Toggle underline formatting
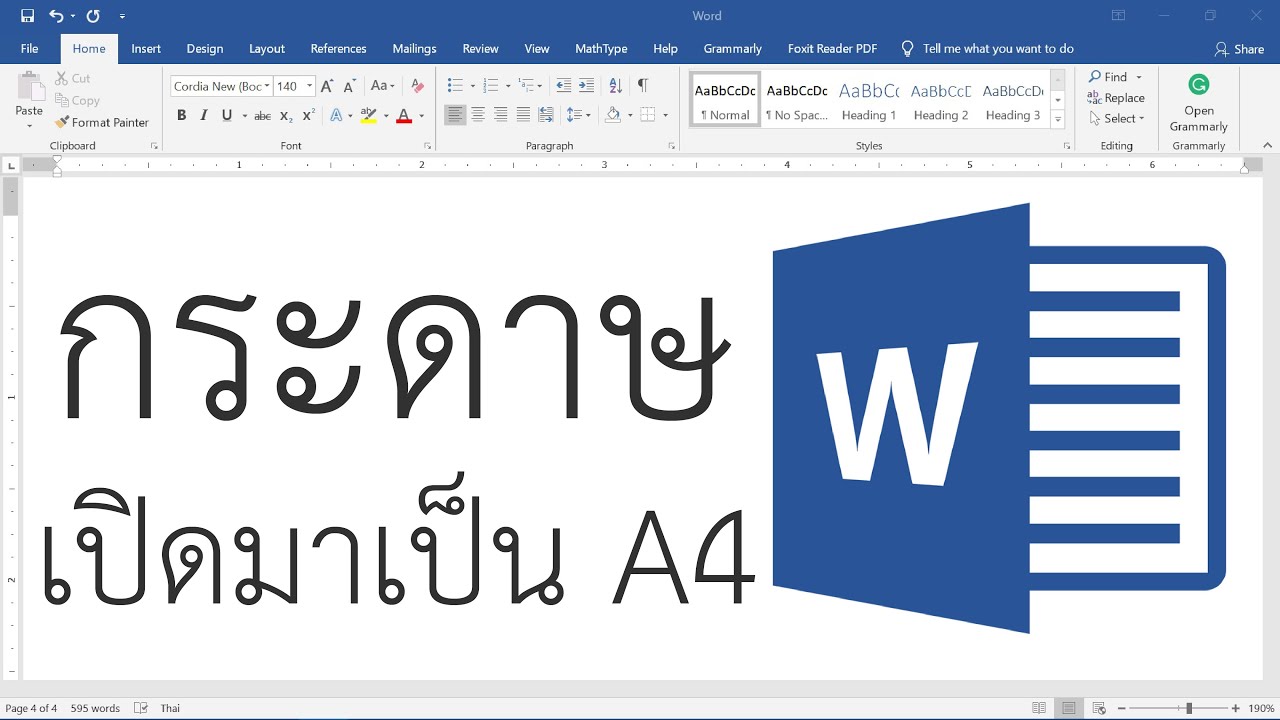Screen dimensions: 1280x720 [227, 115]
